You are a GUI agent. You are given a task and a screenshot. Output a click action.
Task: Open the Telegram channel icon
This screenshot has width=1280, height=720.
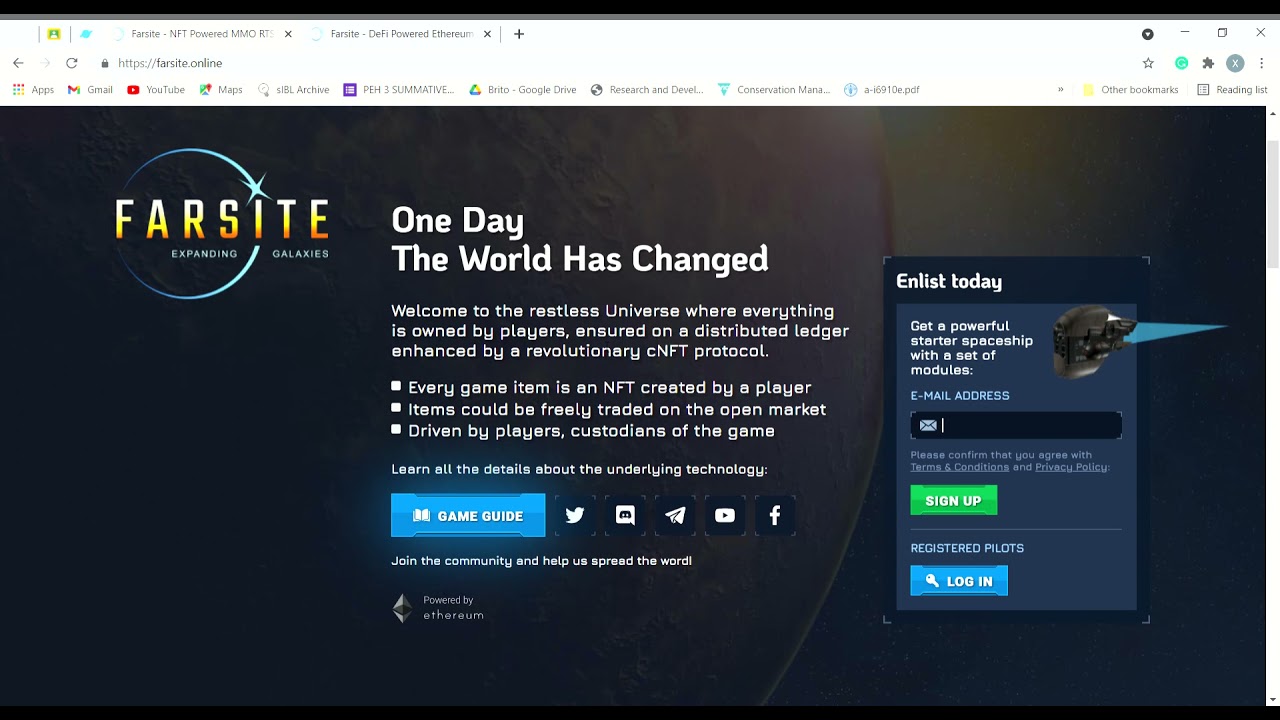pyautogui.click(x=675, y=516)
